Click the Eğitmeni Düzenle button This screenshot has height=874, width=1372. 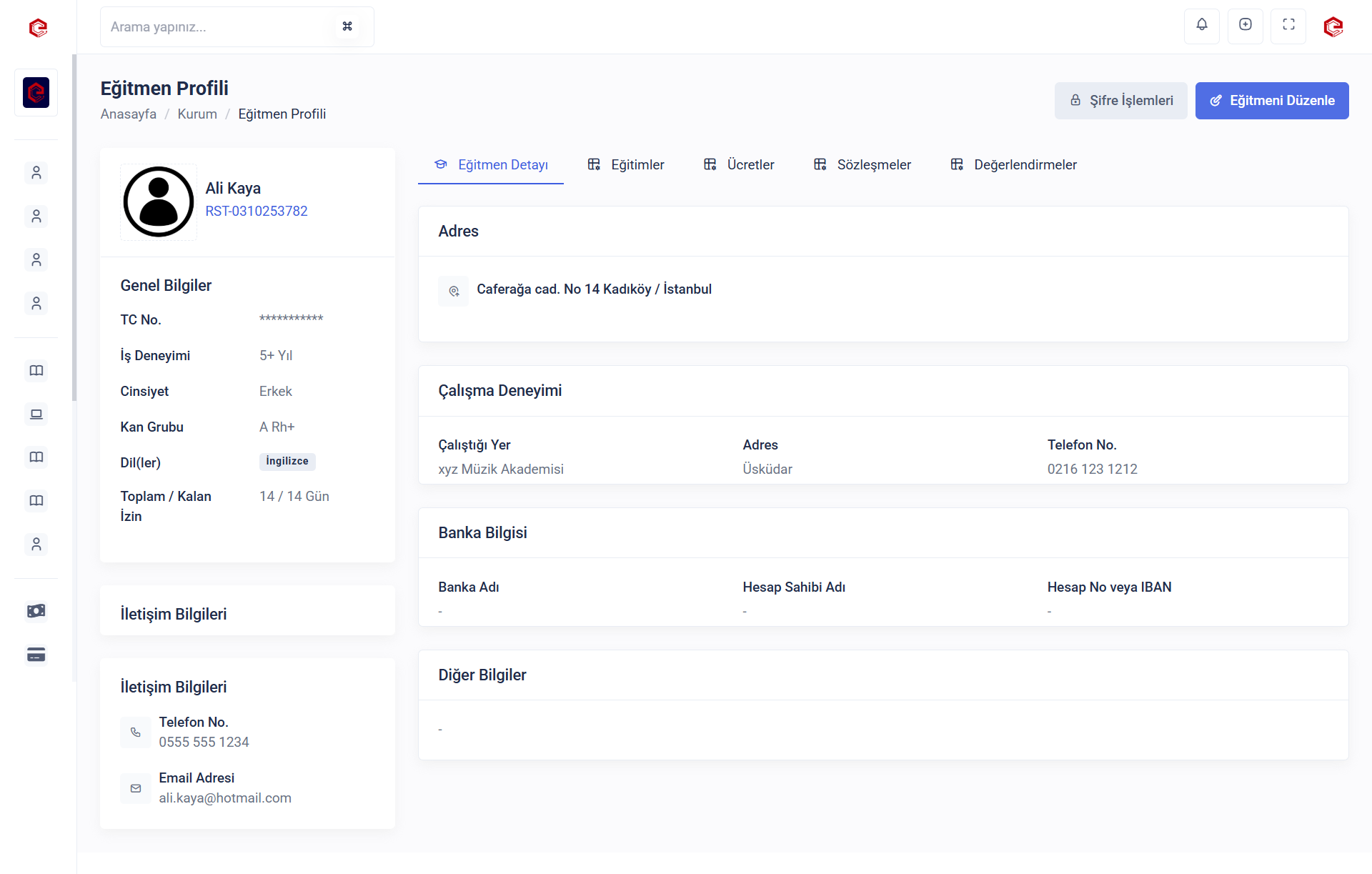coord(1272,101)
